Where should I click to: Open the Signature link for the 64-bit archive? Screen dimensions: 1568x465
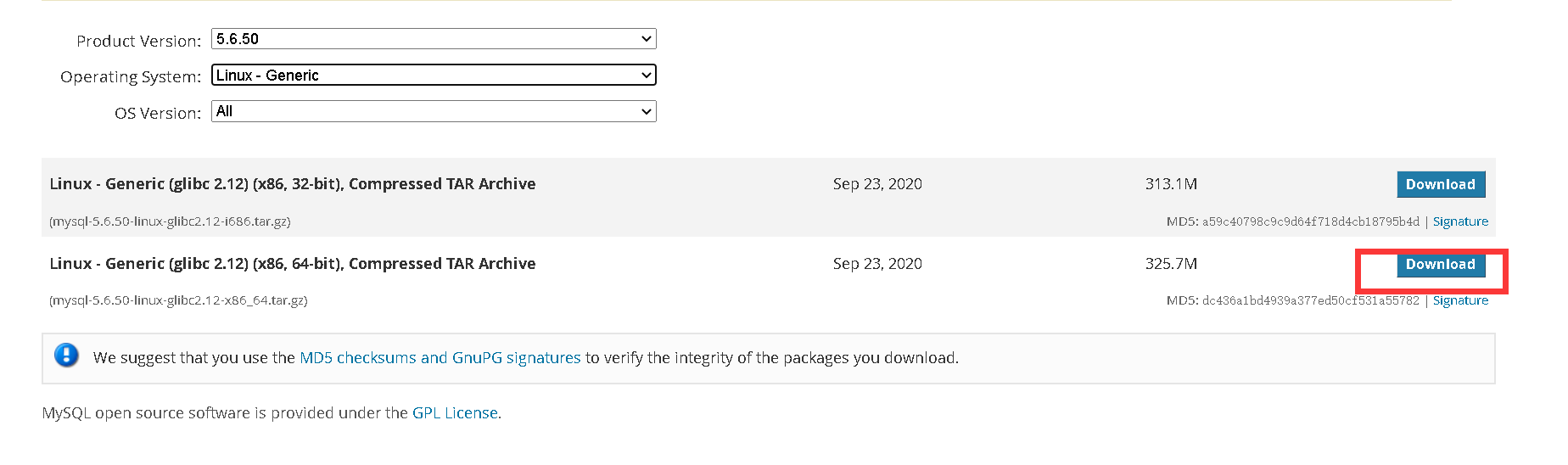click(1459, 300)
